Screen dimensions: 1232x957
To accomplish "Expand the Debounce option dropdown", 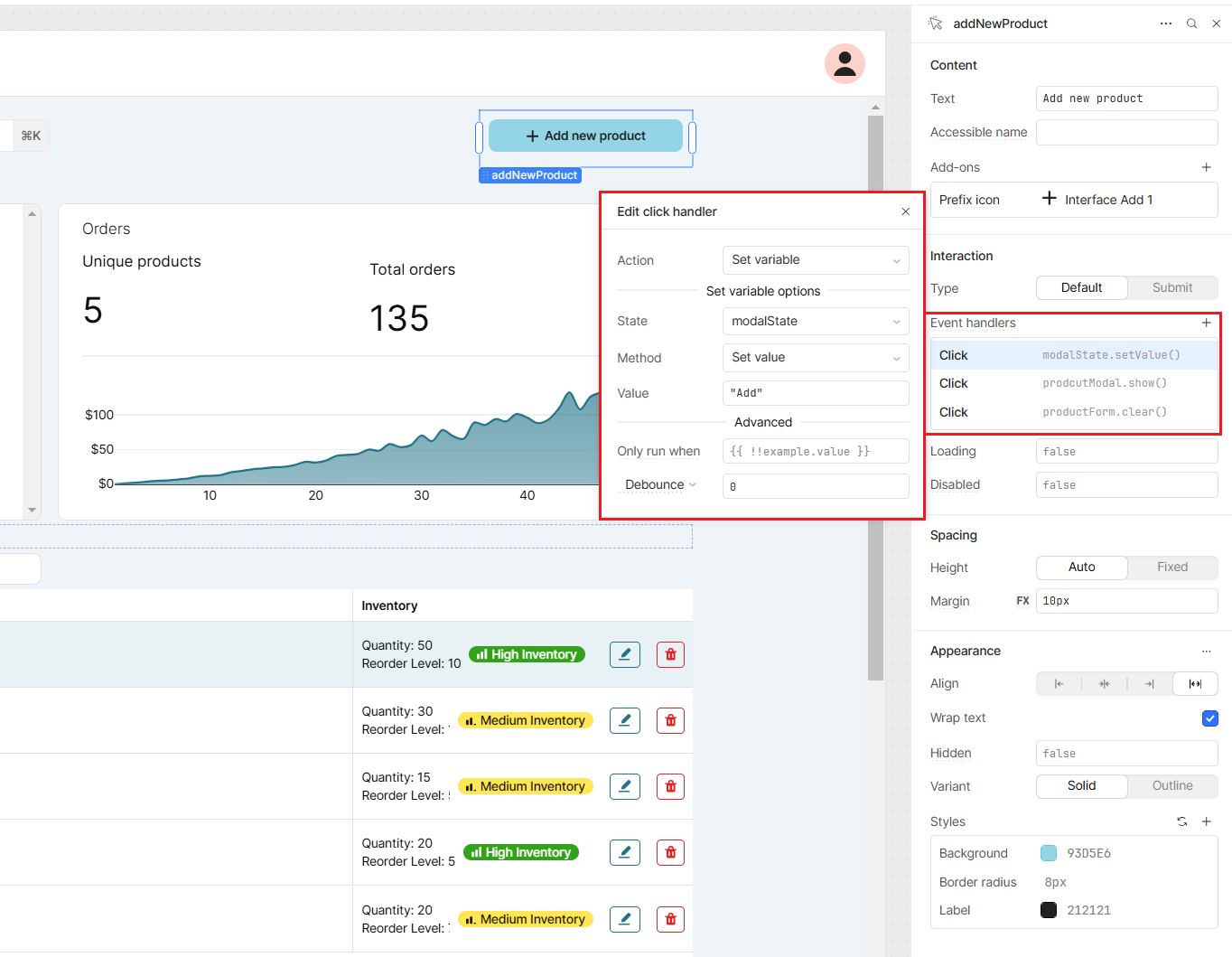I will pyautogui.click(x=661, y=485).
